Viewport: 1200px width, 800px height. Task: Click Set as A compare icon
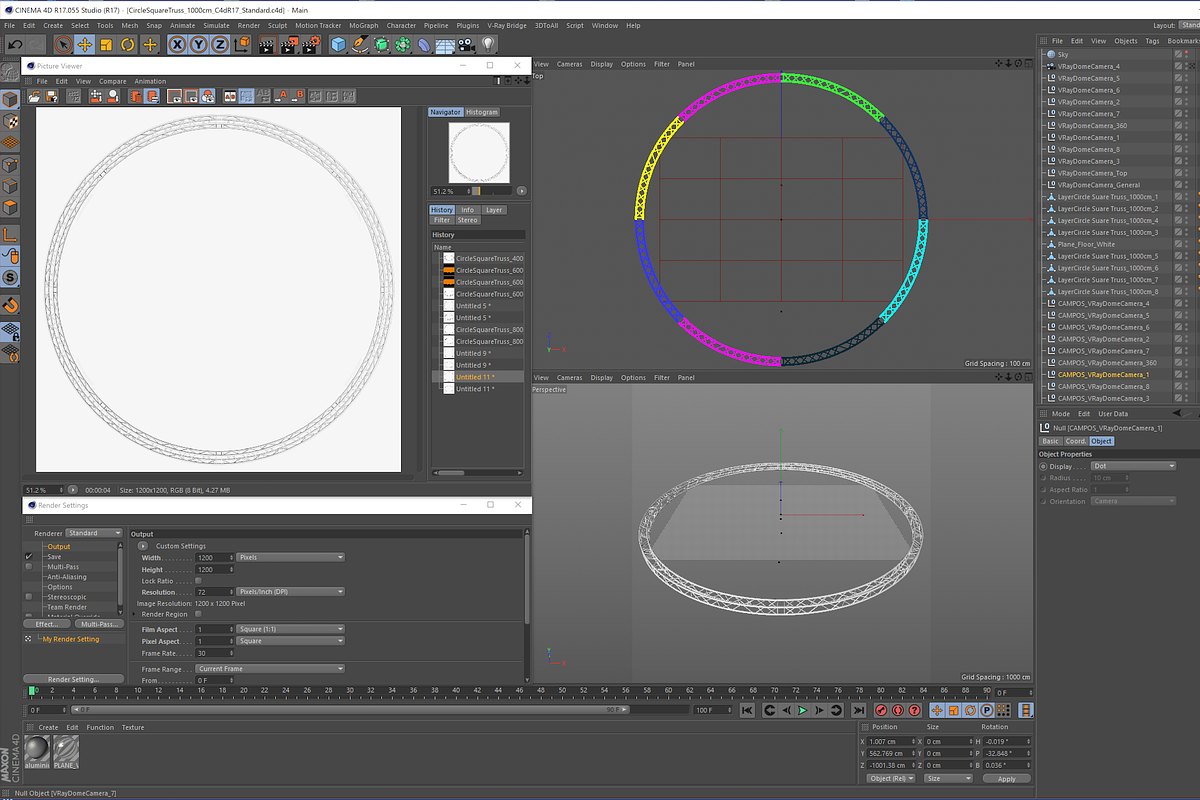[x=280, y=97]
